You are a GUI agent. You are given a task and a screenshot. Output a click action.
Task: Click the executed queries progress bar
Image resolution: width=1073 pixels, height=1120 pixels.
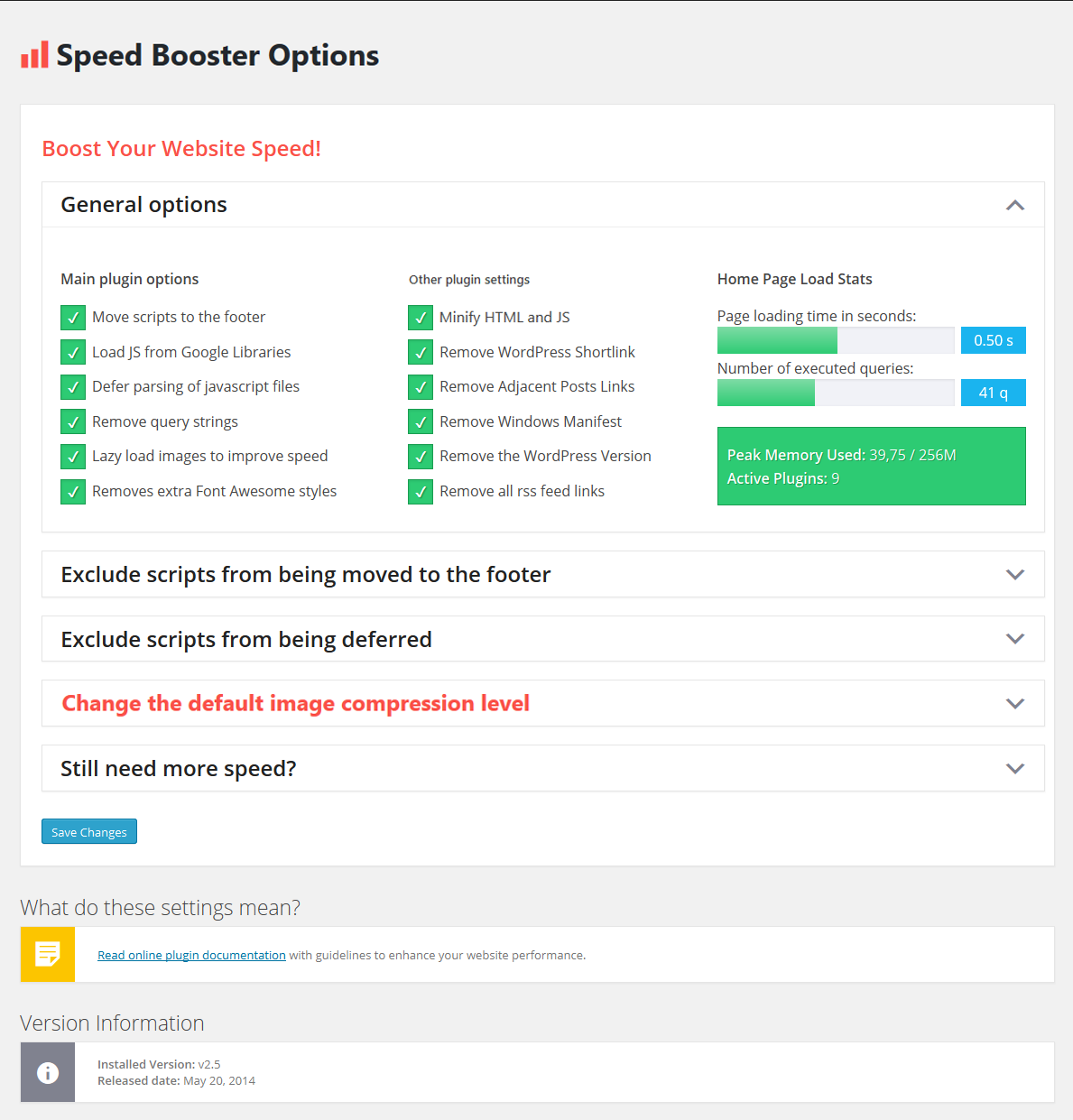click(x=835, y=393)
